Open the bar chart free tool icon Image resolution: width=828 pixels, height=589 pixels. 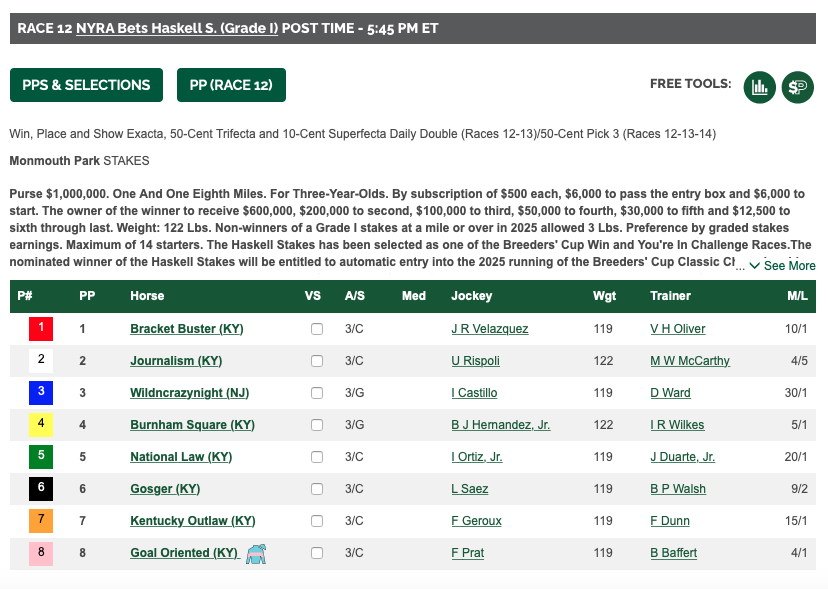point(759,87)
